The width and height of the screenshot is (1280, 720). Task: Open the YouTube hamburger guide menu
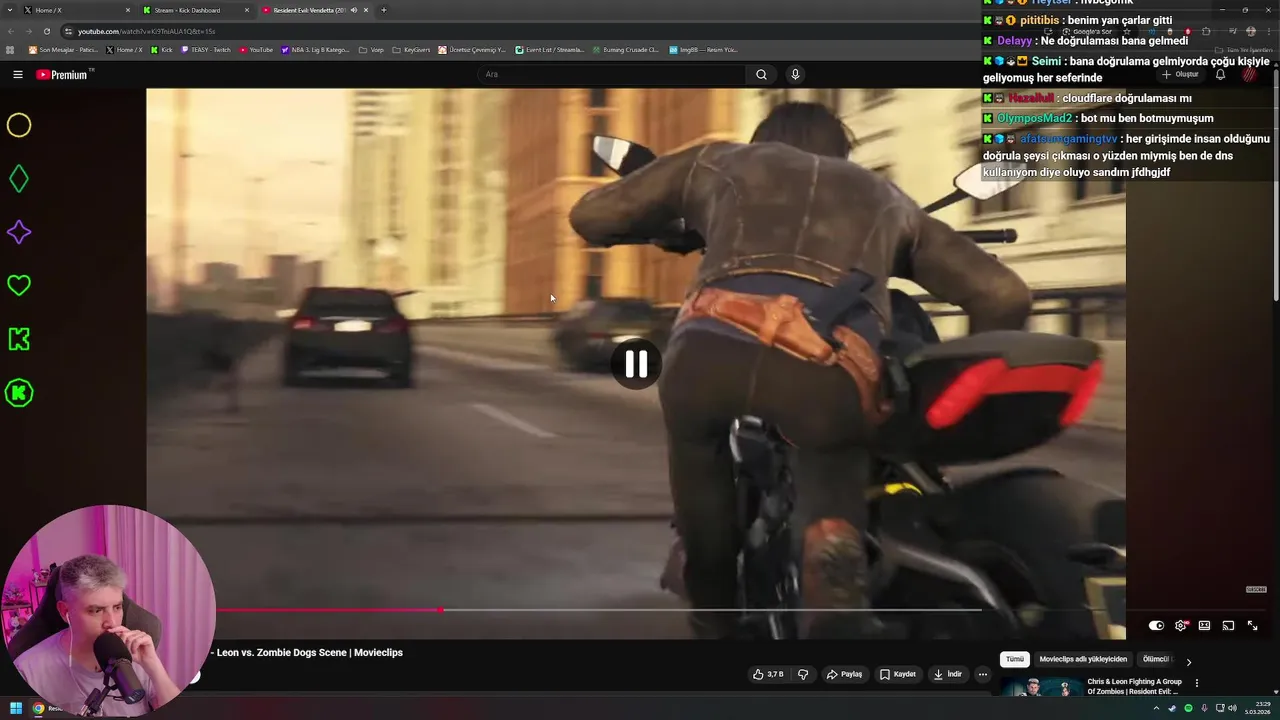click(x=18, y=74)
